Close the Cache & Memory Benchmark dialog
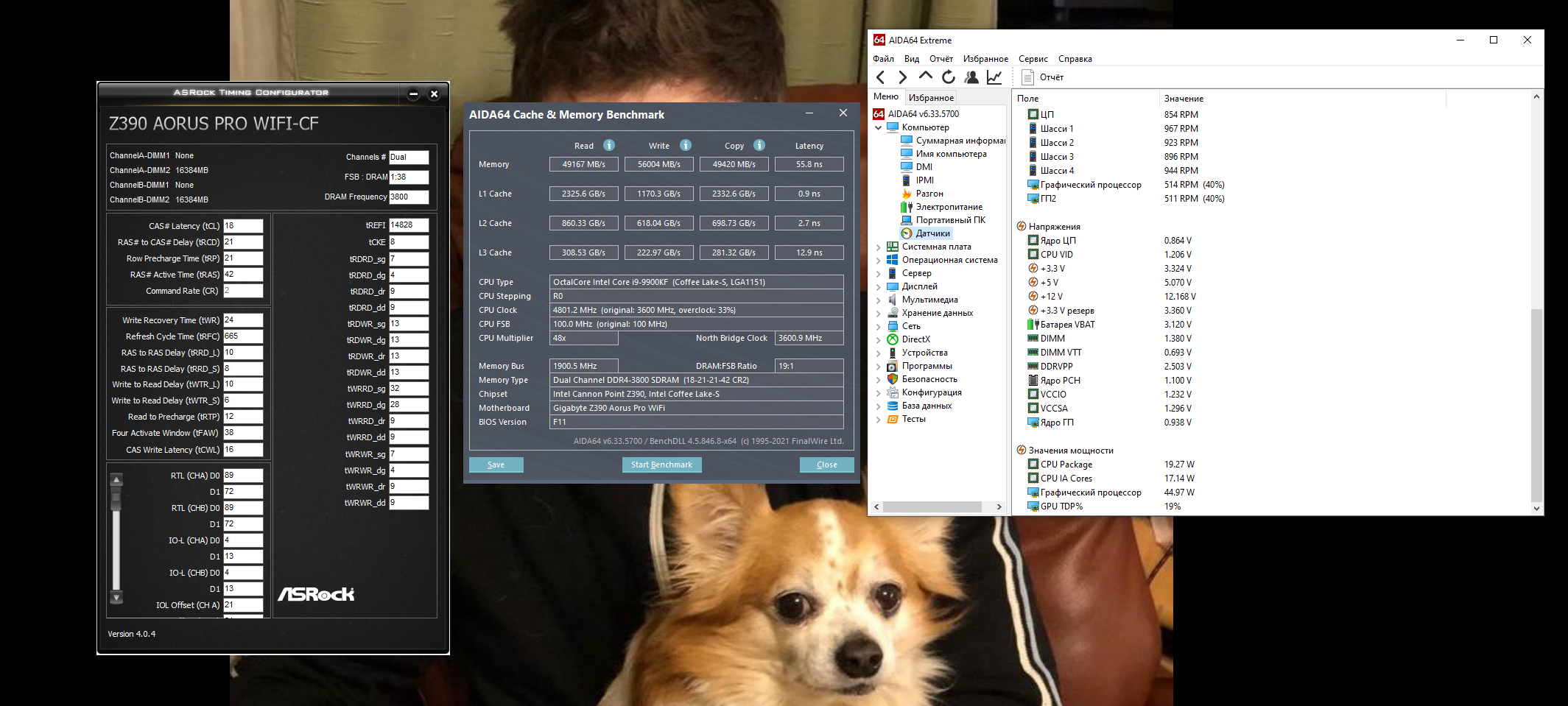Image resolution: width=1568 pixels, height=706 pixels. coord(843,113)
